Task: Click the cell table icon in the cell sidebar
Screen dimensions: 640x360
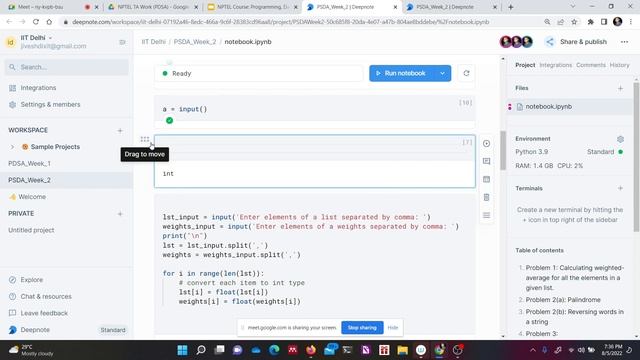Action: tap(486, 179)
